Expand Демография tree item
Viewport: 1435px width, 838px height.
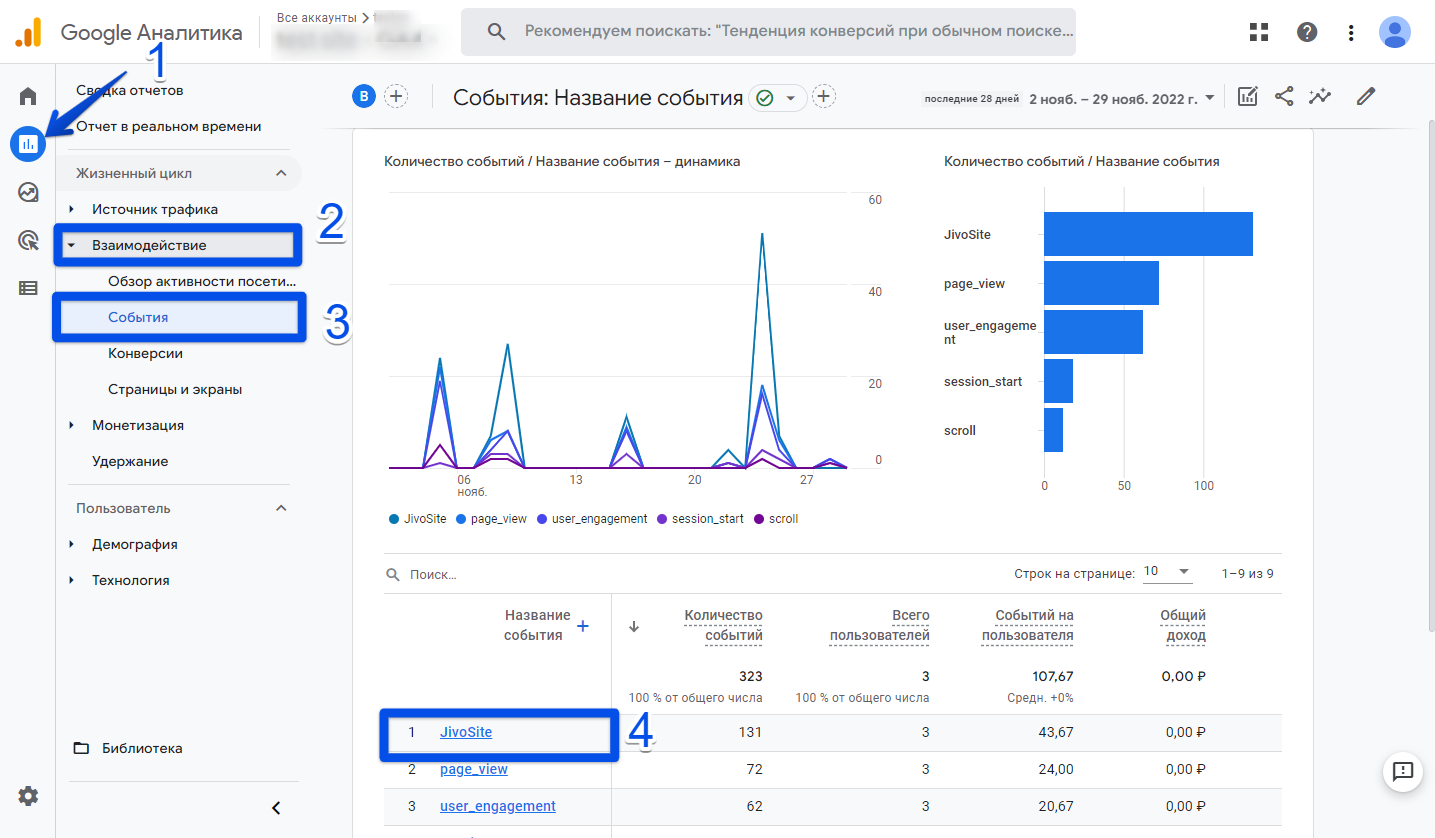(71, 544)
